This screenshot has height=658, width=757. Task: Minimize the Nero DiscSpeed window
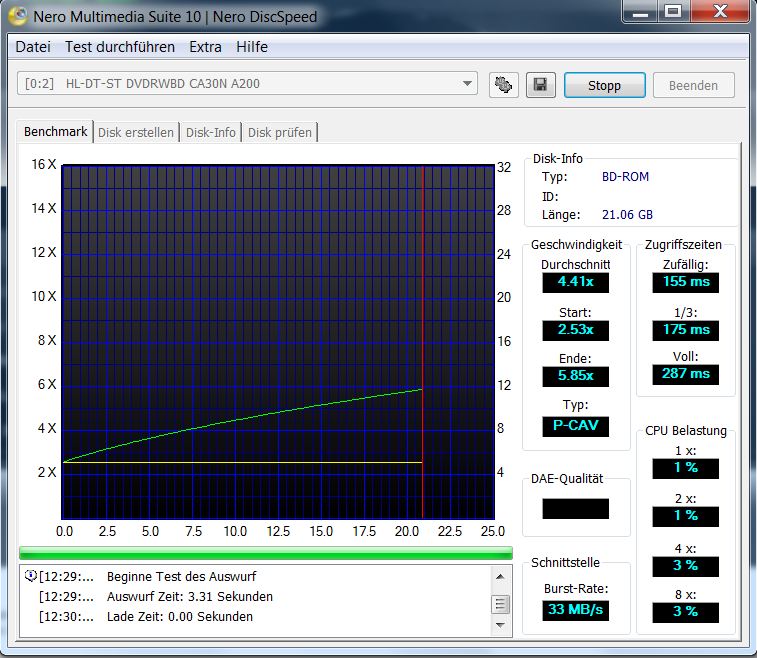coord(641,12)
